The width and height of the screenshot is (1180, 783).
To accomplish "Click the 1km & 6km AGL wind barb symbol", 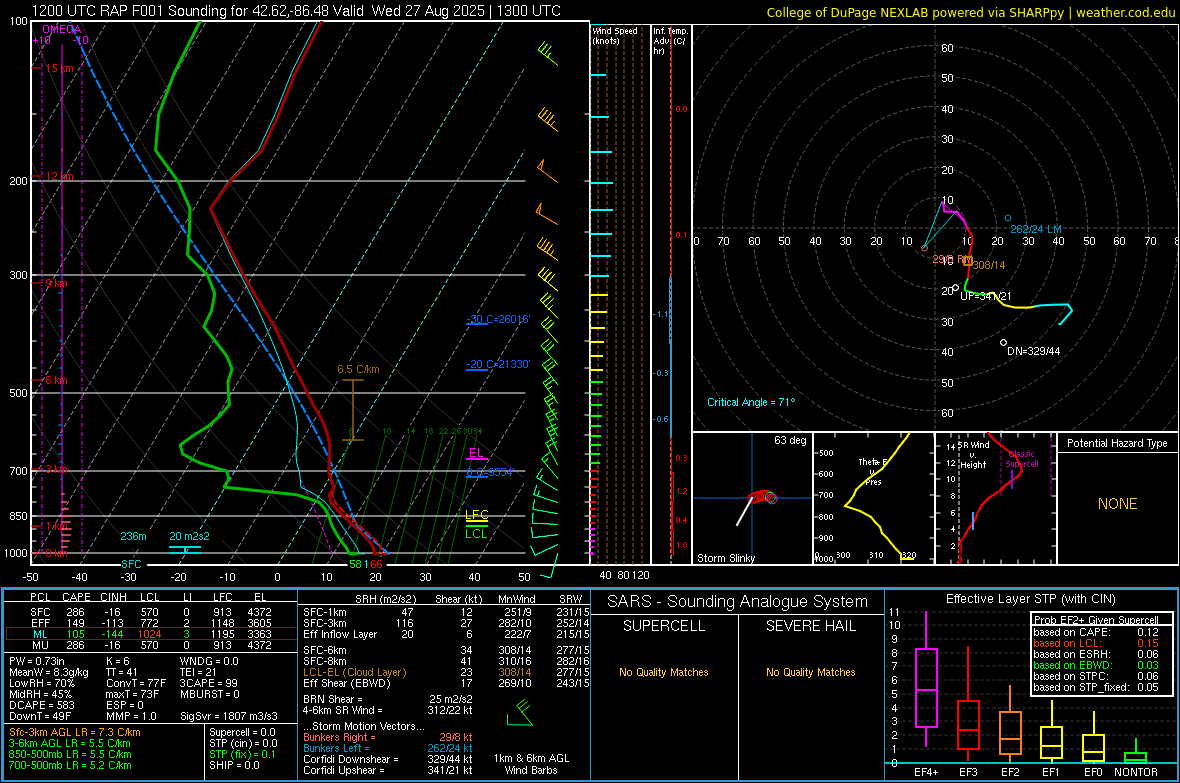I will (520, 712).
